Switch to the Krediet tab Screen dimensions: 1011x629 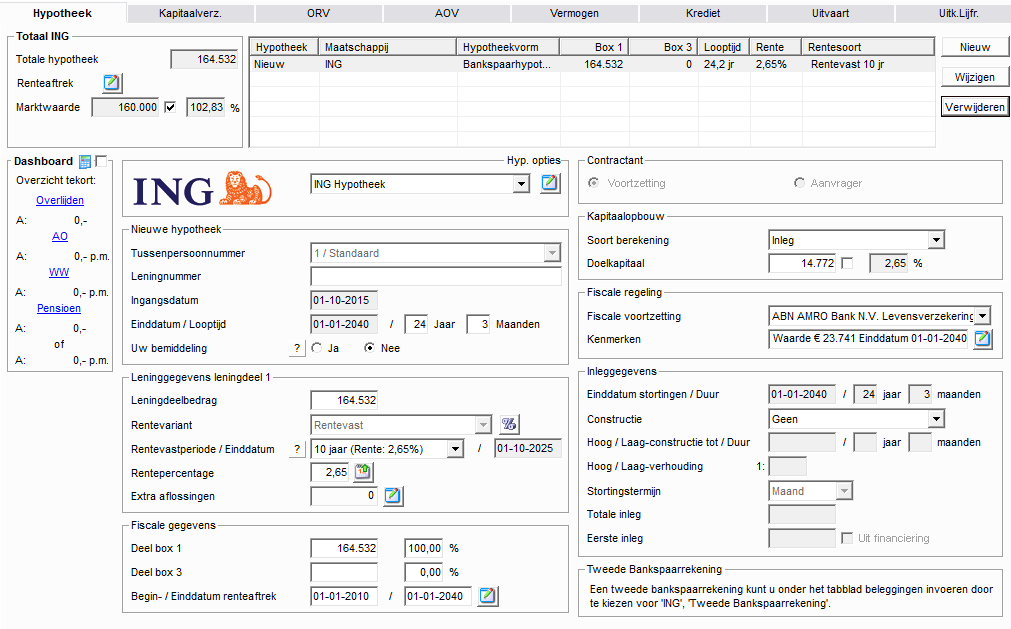pyautogui.click(x=703, y=13)
